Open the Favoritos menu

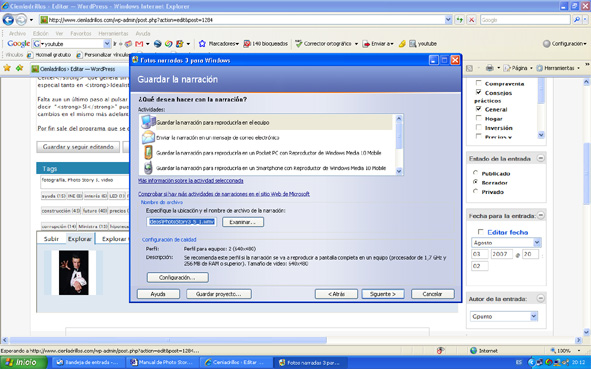pyautogui.click(x=81, y=34)
